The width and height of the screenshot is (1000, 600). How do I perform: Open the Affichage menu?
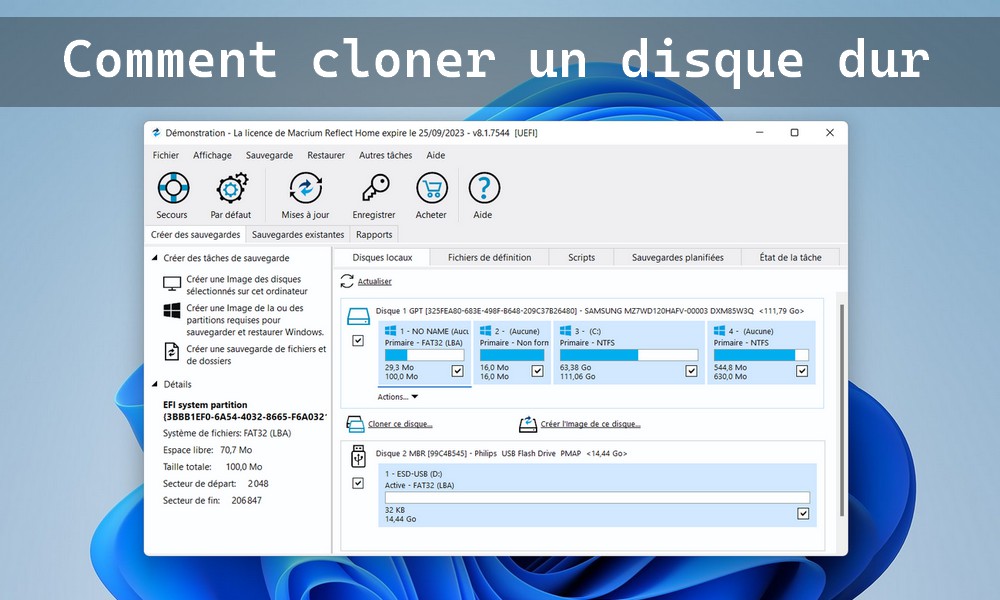(212, 156)
